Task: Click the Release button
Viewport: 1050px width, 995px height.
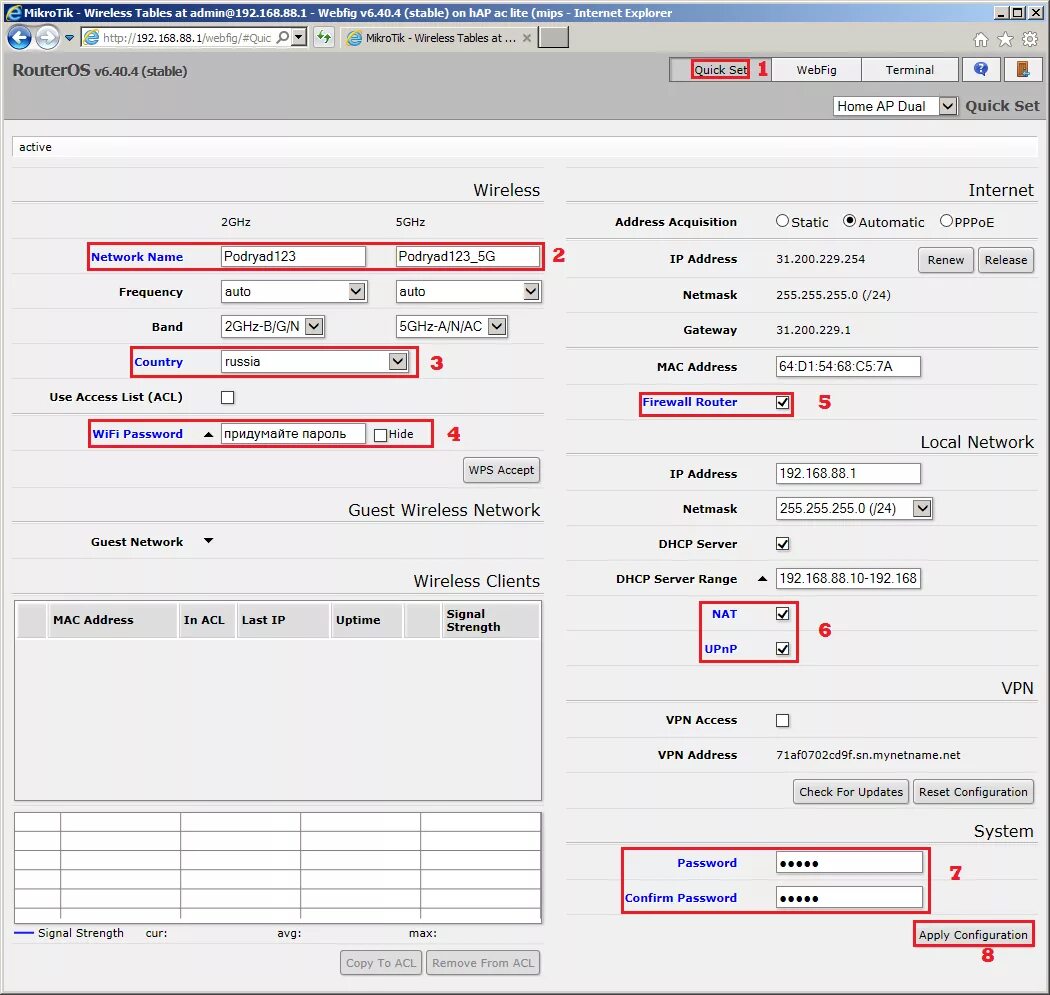Action: click(1005, 260)
